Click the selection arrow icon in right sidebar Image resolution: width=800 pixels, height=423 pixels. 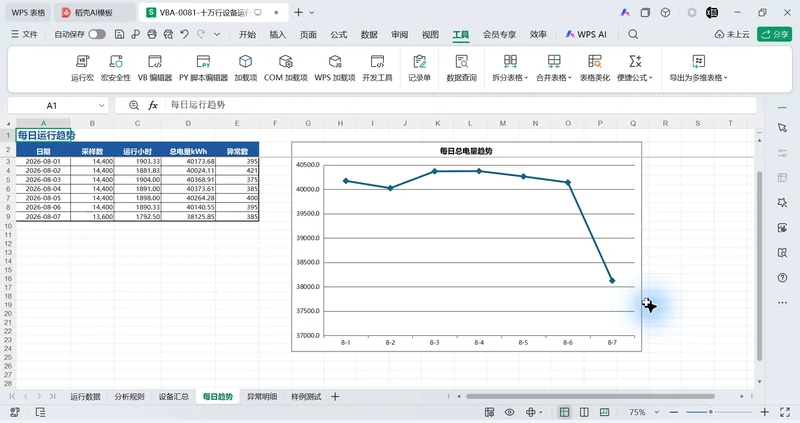[x=782, y=128]
